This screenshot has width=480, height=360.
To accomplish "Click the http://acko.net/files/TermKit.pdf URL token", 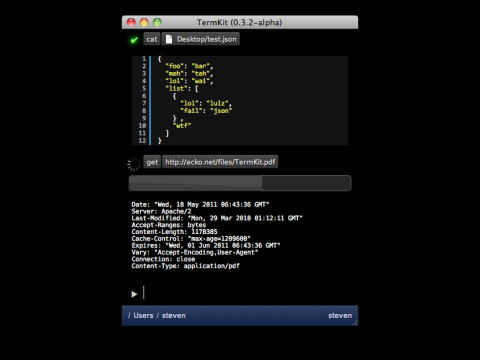I will (220, 162).
